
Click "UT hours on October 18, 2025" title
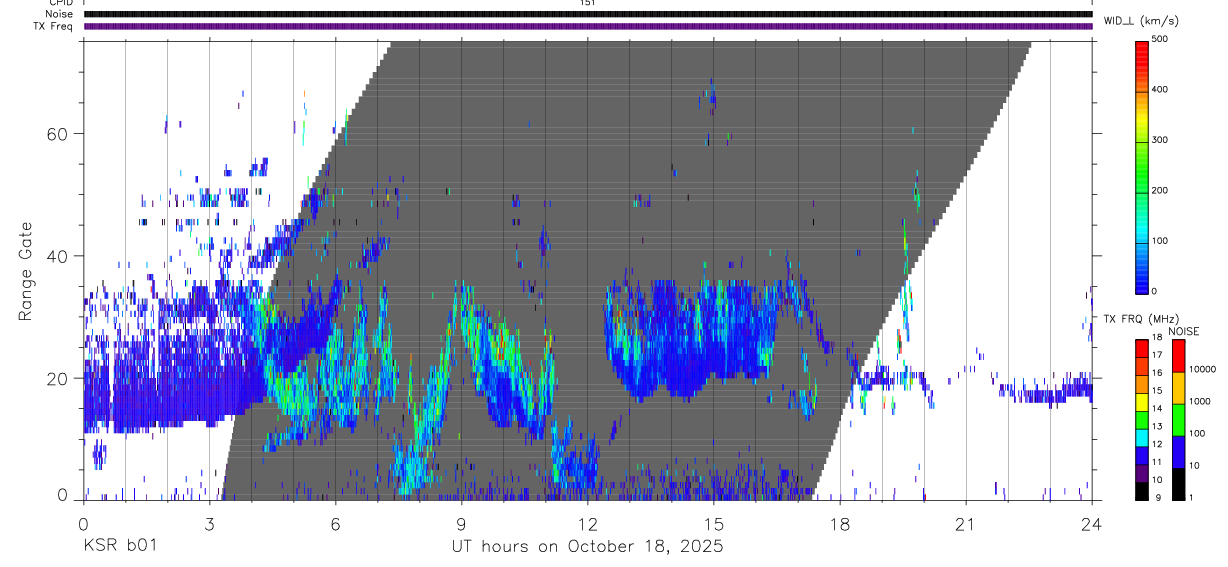(x=587, y=546)
